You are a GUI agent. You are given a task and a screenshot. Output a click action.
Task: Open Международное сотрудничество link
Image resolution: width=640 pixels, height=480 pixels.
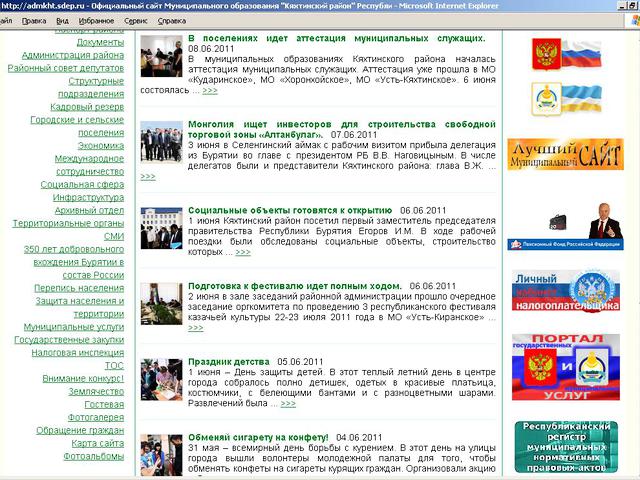89,165
